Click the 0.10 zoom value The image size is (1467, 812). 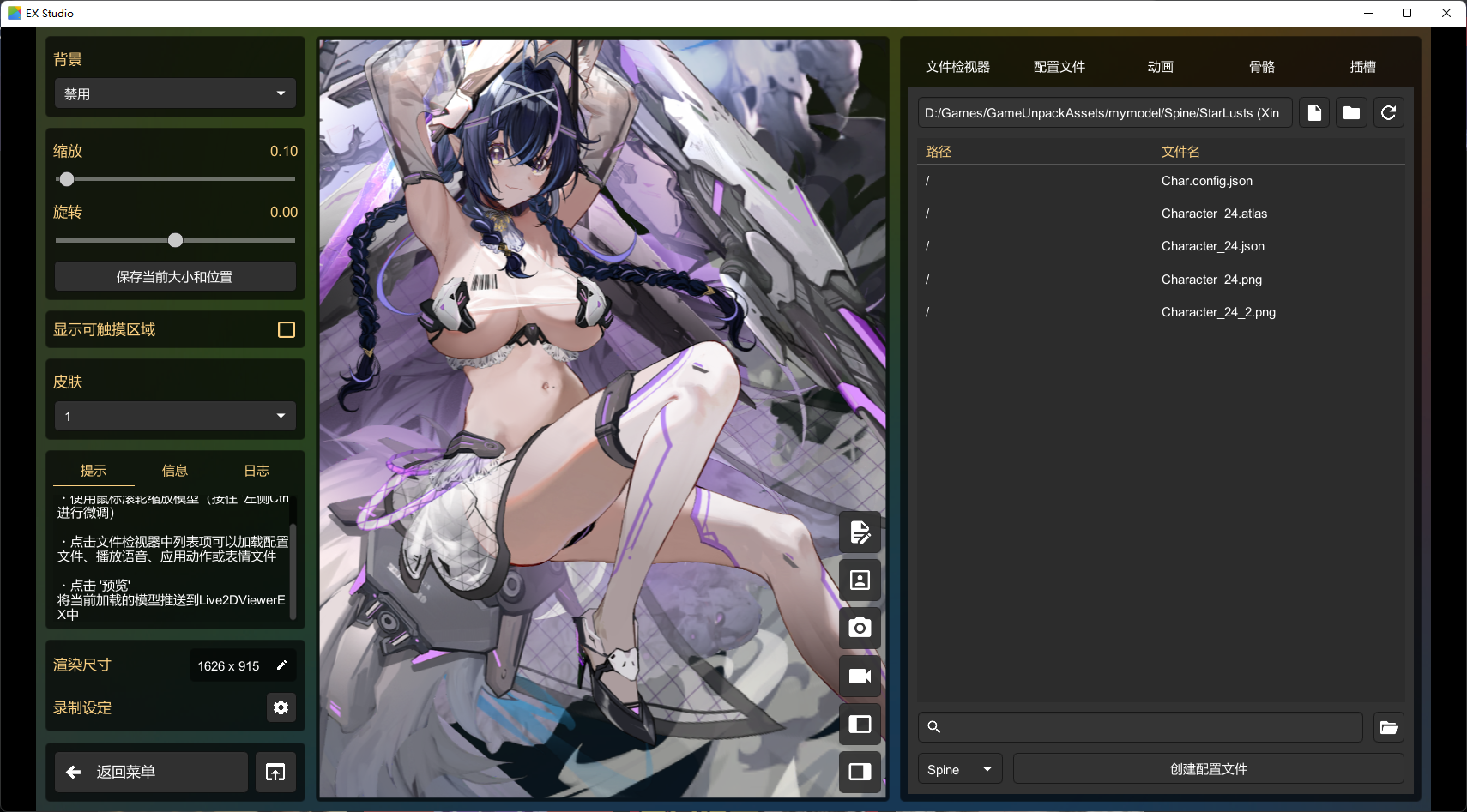tap(284, 152)
